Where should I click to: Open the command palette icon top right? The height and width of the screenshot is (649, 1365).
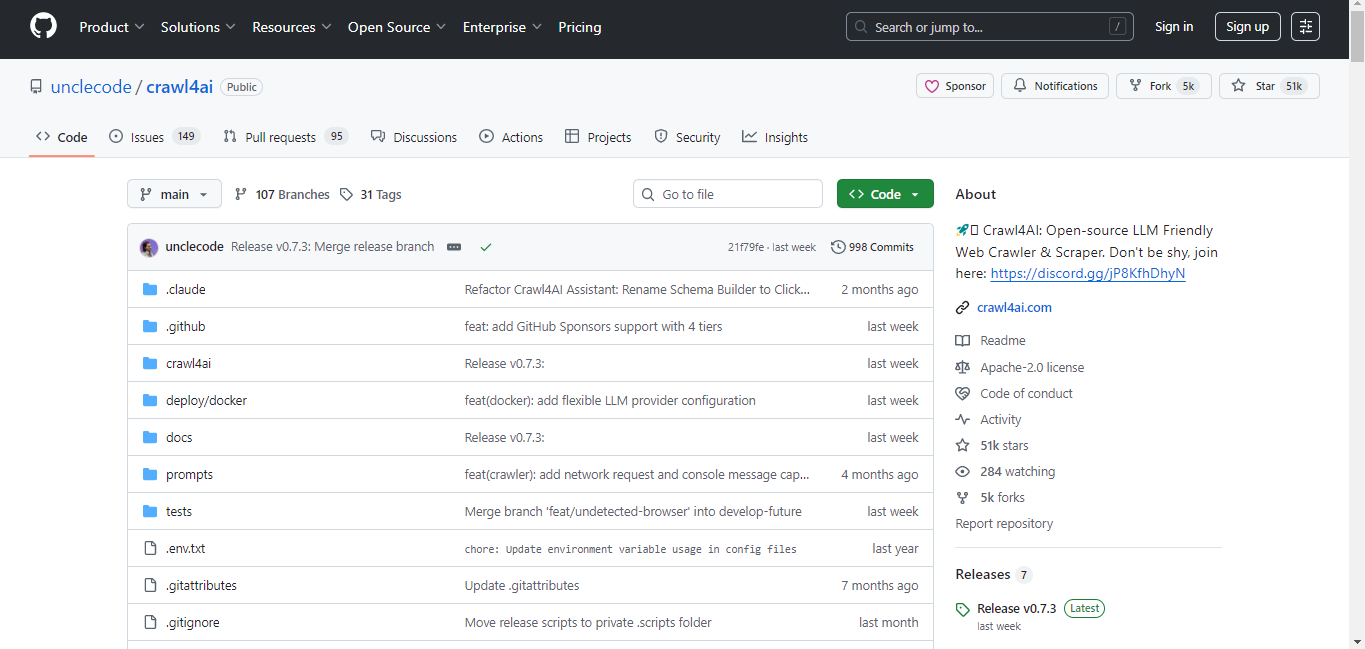tap(1305, 27)
